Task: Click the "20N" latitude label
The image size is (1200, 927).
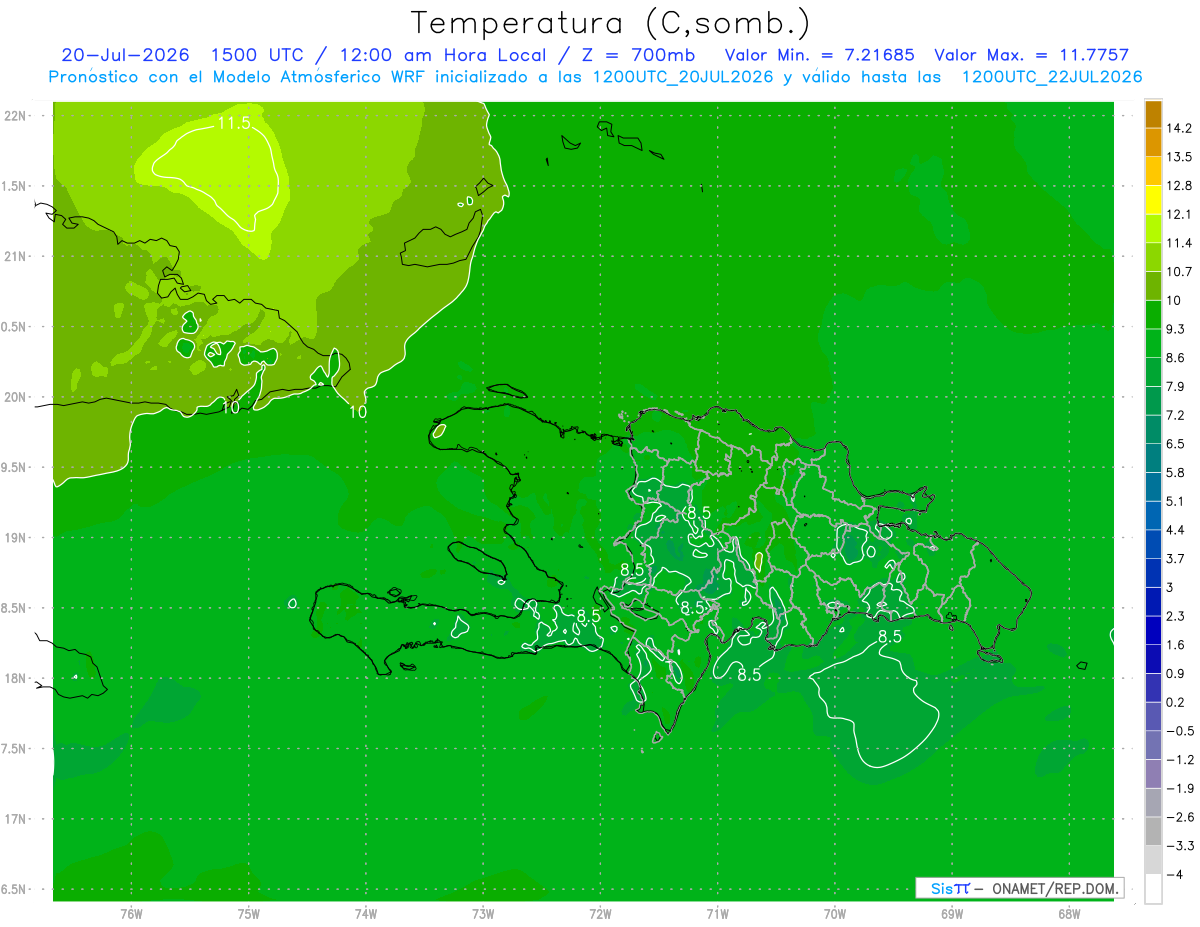Action: point(15,397)
